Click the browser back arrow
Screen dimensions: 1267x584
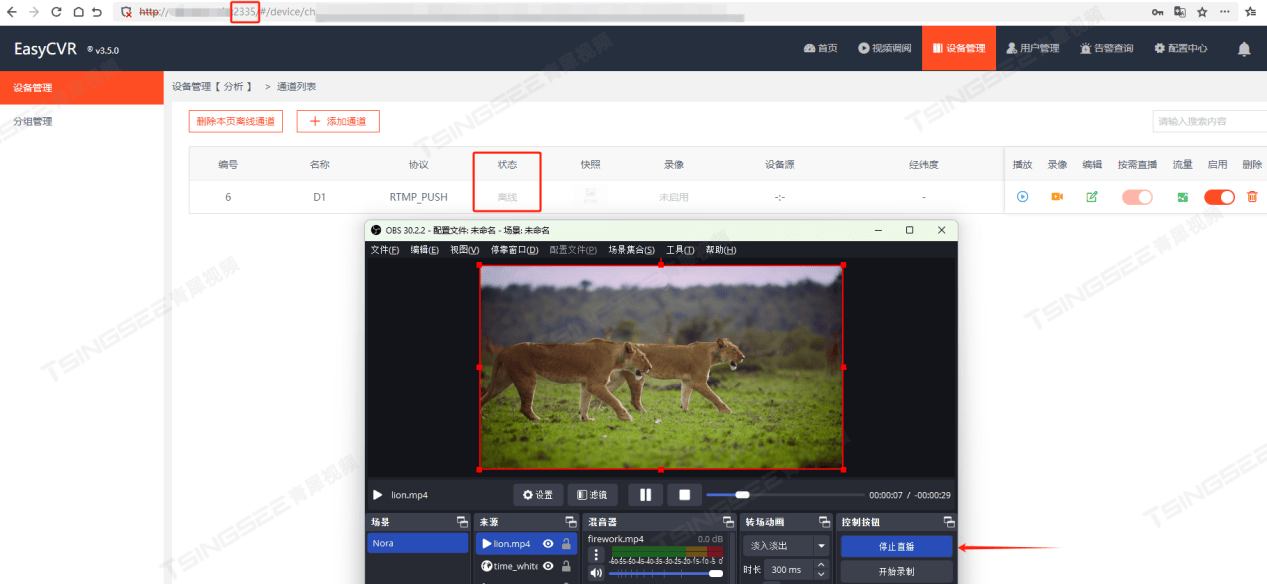pos(12,12)
